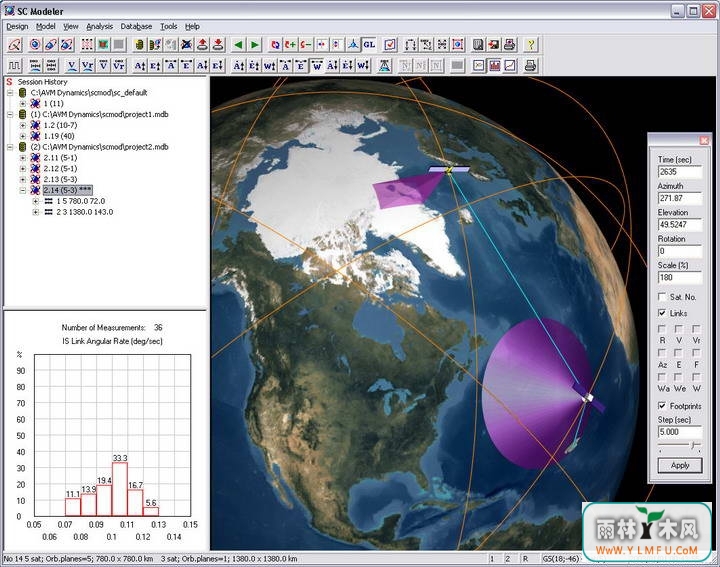Open the Database menu
Viewport: 720px width, 567px height.
[136, 27]
